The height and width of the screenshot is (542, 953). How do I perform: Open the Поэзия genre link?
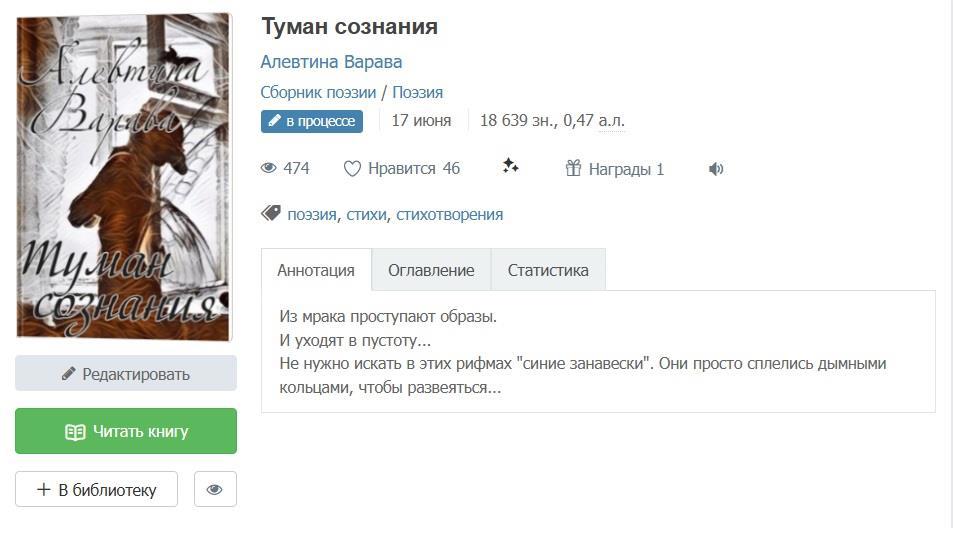(x=417, y=93)
